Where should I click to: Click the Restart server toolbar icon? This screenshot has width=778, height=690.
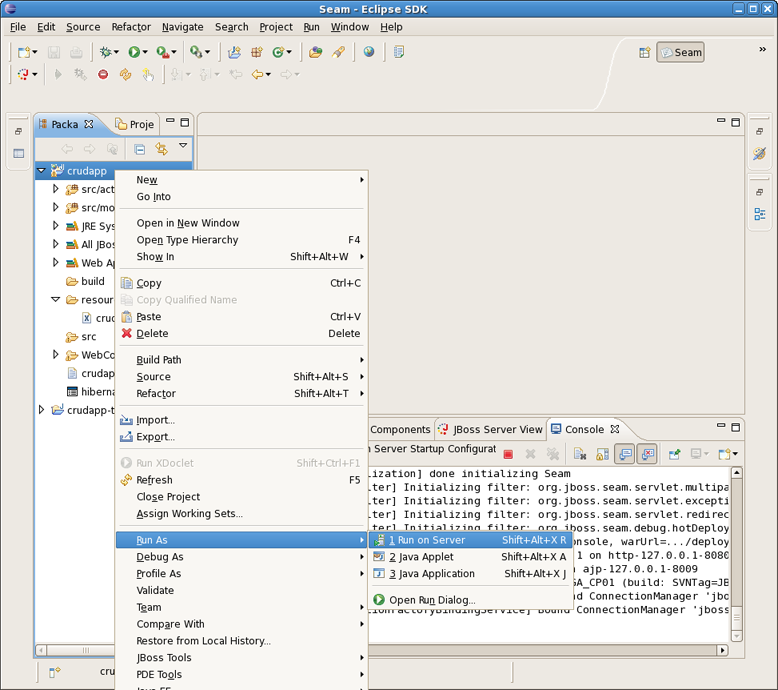coord(125,74)
